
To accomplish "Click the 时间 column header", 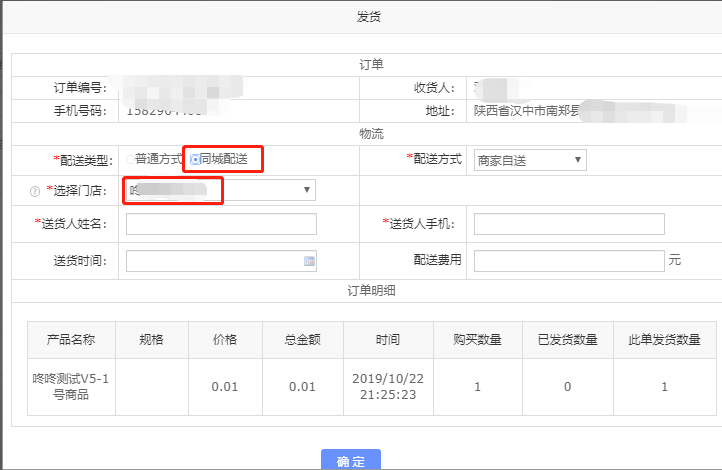I will tap(388, 340).
